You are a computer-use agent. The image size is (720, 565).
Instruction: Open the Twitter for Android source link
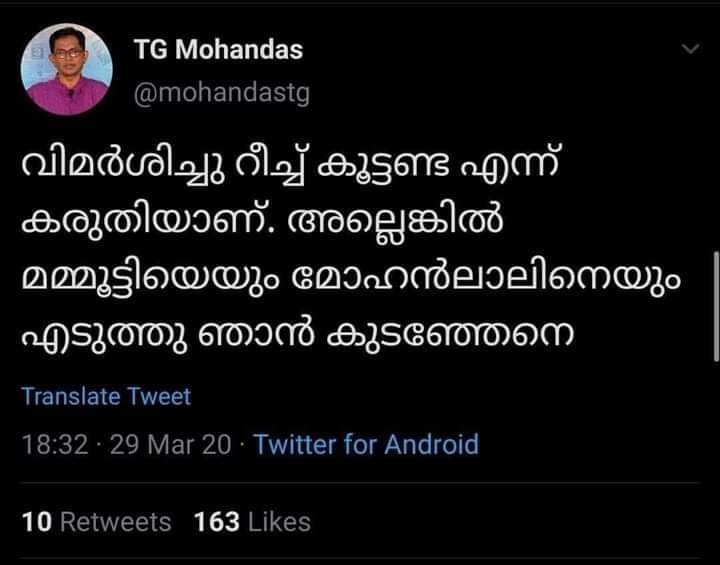366,445
